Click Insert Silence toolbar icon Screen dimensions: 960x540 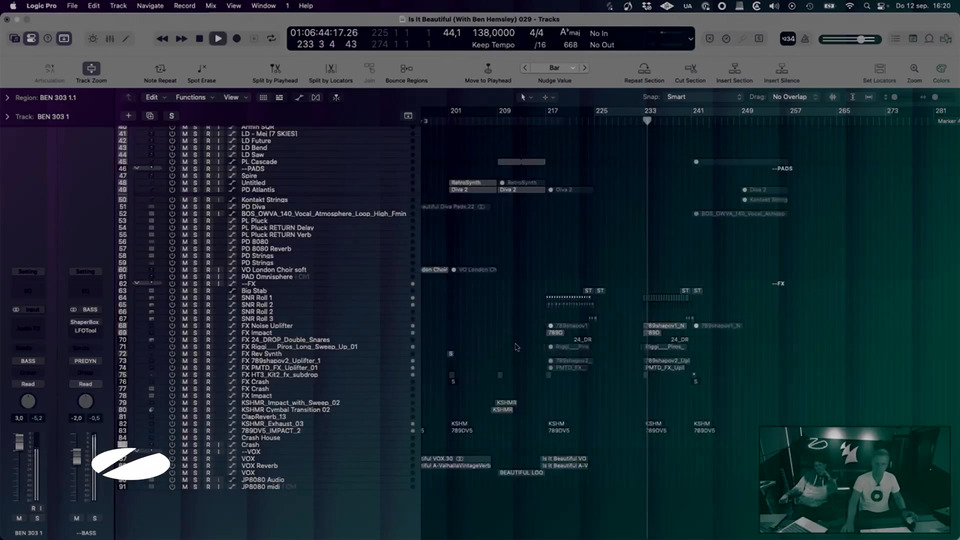782,68
